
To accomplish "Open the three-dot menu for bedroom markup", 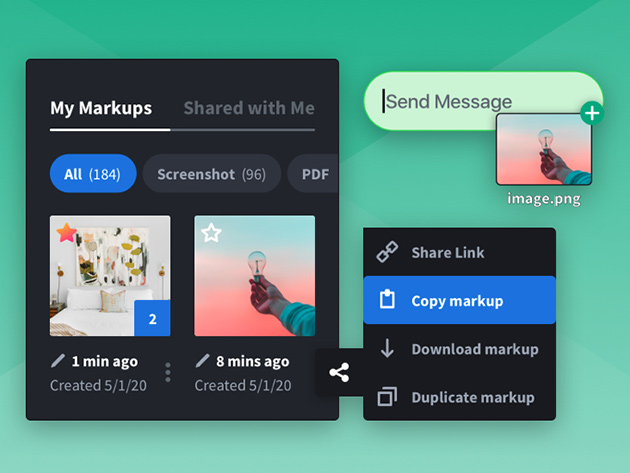I will pyautogui.click(x=168, y=373).
